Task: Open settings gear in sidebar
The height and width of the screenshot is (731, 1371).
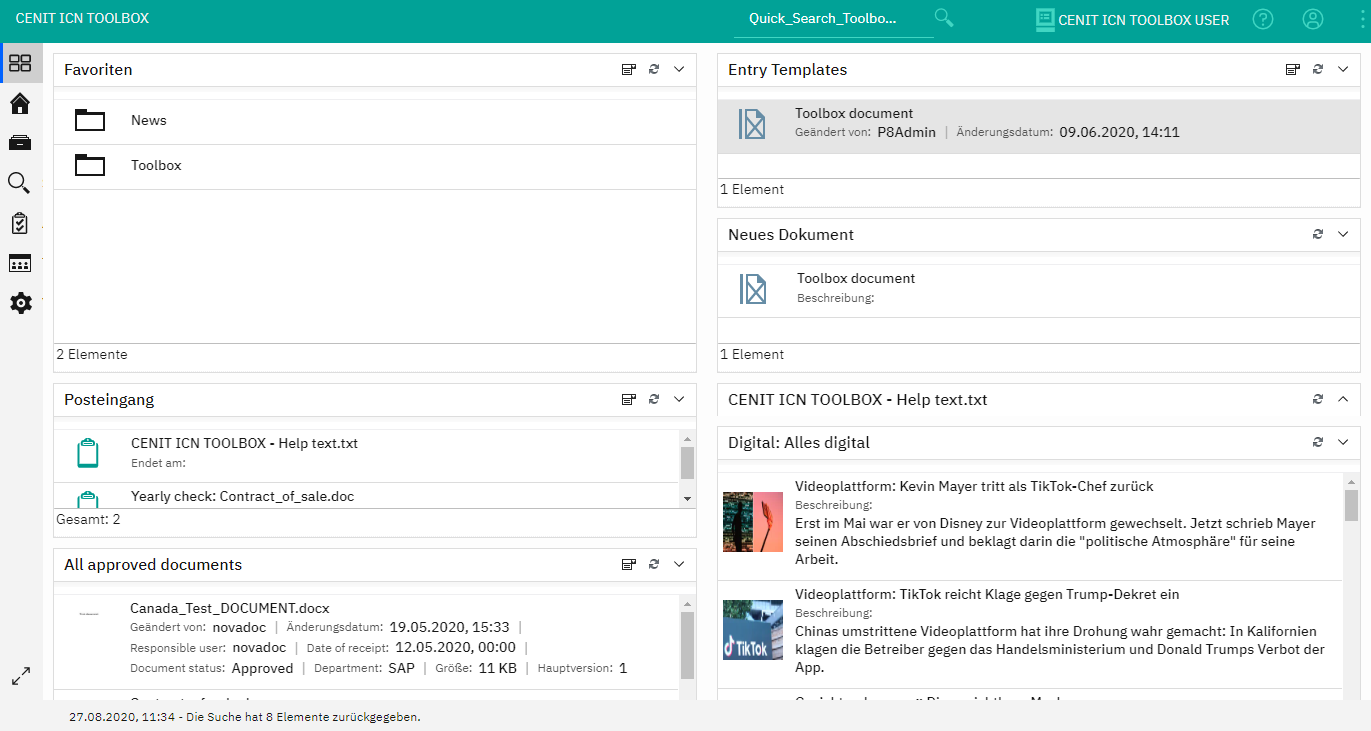Action: point(20,303)
